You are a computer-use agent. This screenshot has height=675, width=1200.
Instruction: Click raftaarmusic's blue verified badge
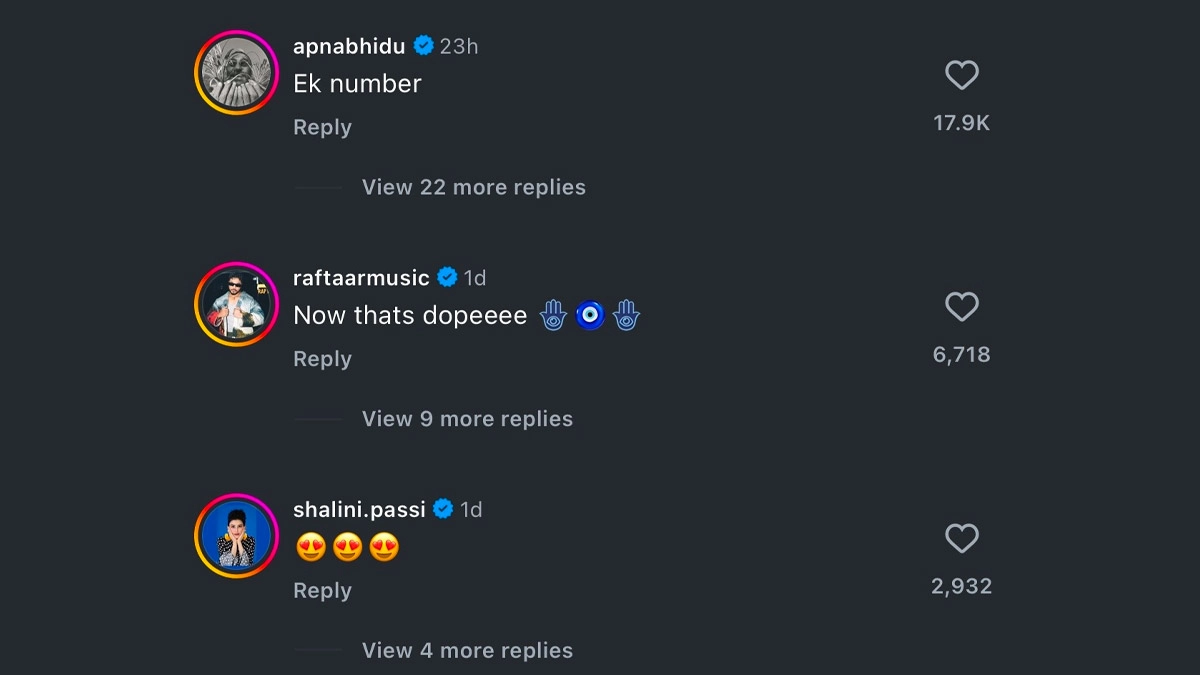click(x=447, y=278)
